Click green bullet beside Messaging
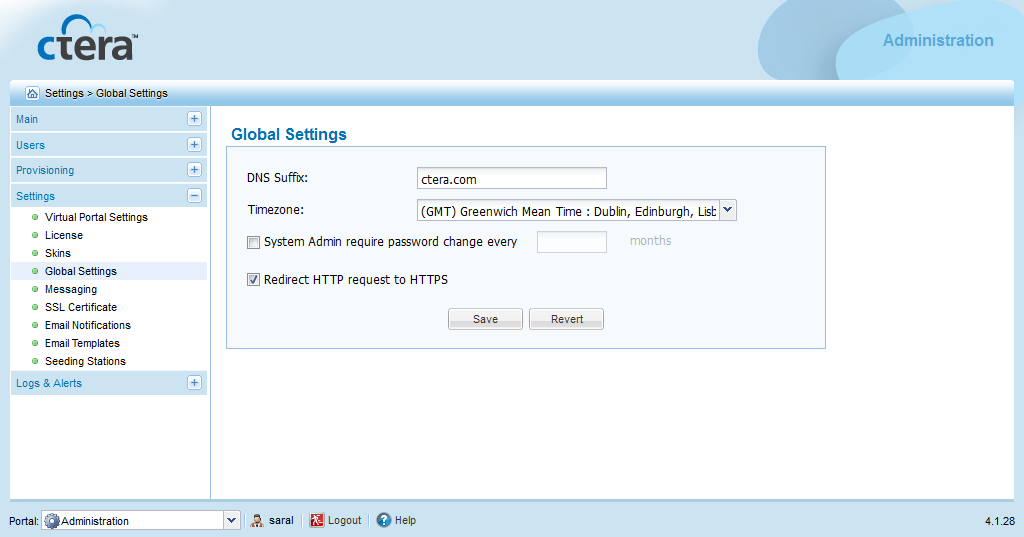Image resolution: width=1024 pixels, height=537 pixels. coord(35,289)
